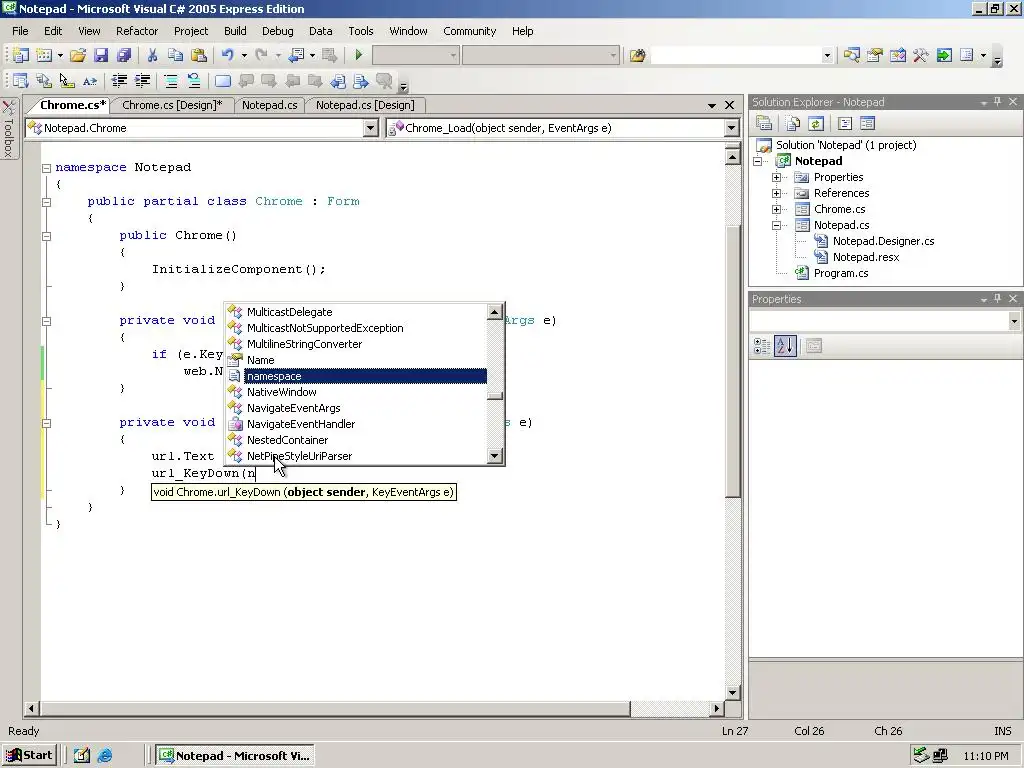The height and width of the screenshot is (768, 1024).
Task: Click the Navigate Backward icon
Action: pyautogui.click(x=296, y=56)
